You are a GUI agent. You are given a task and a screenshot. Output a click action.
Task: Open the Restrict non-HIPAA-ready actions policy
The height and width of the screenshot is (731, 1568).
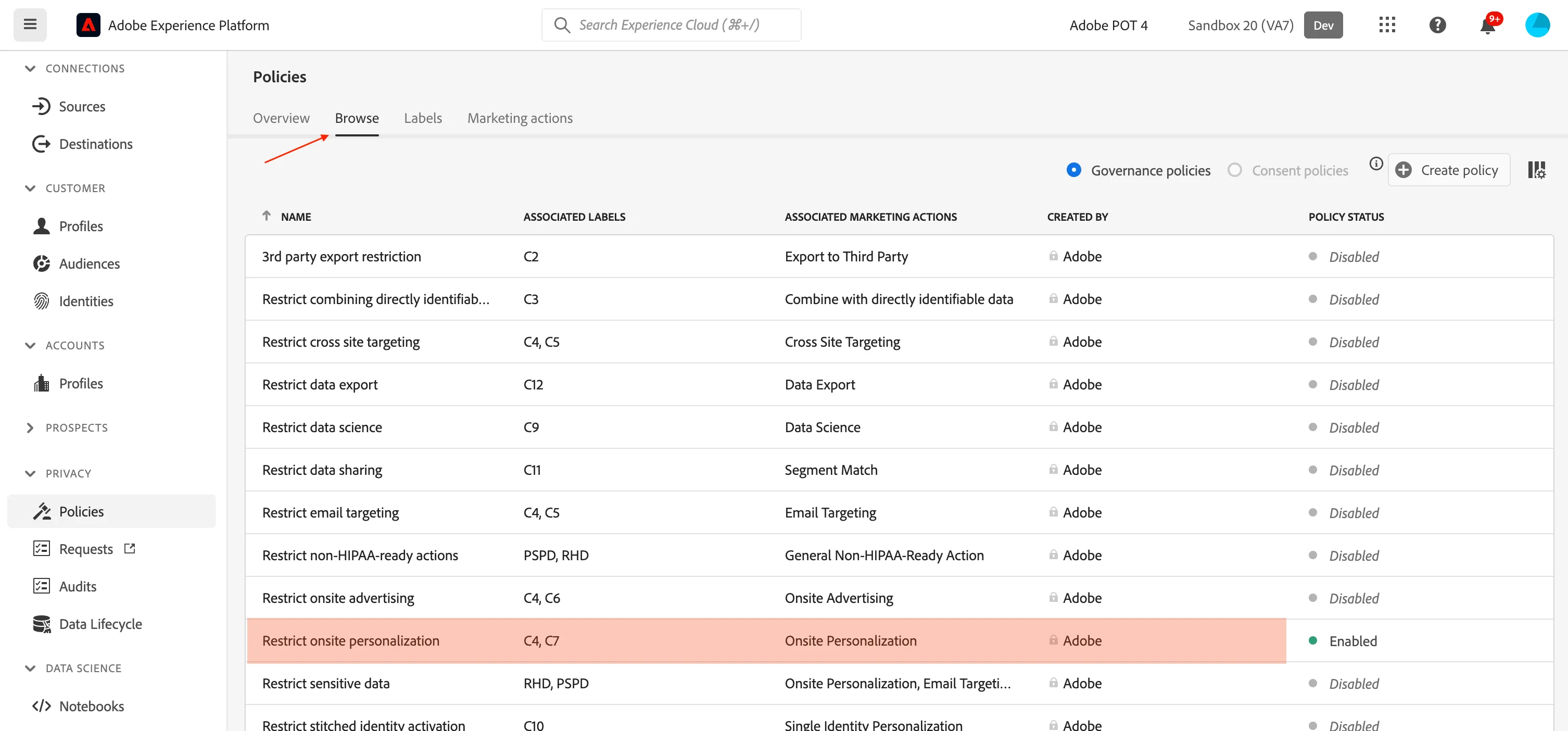(x=360, y=555)
